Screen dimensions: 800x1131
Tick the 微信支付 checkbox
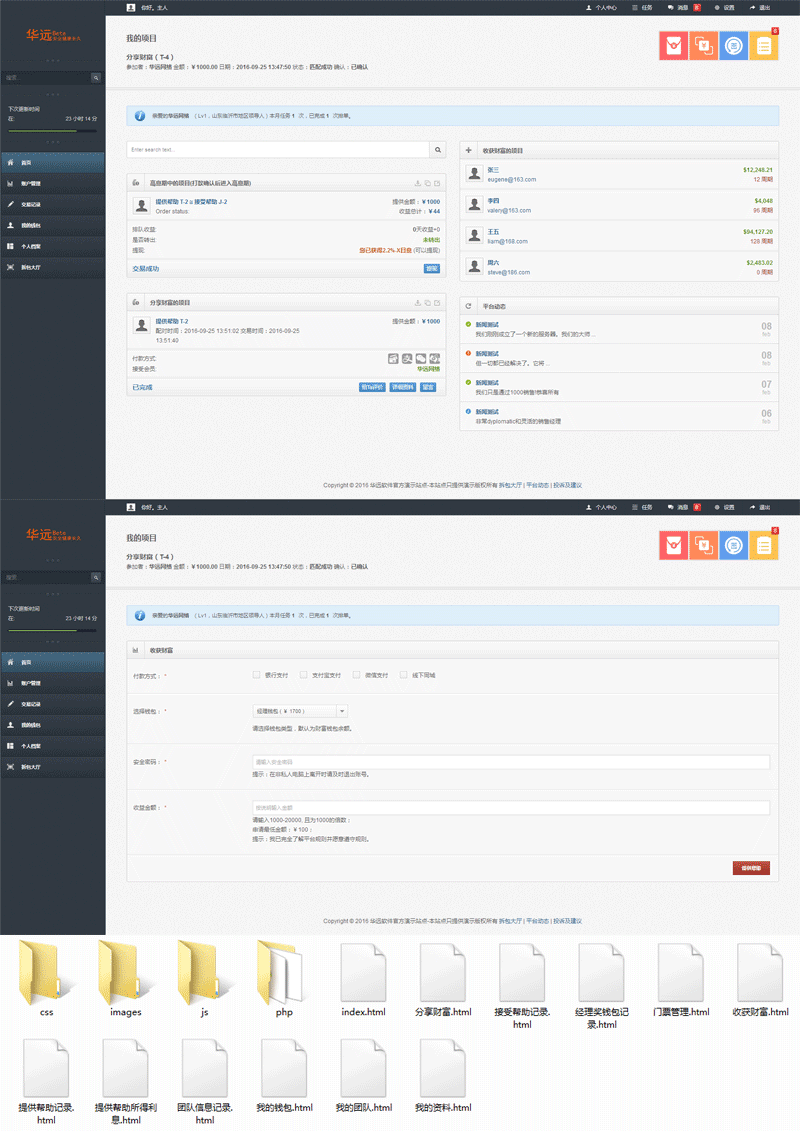click(x=356, y=675)
